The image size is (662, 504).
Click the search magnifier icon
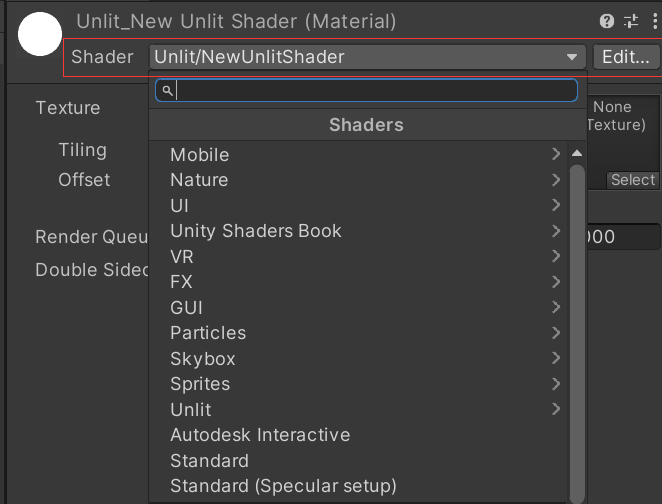click(x=167, y=90)
